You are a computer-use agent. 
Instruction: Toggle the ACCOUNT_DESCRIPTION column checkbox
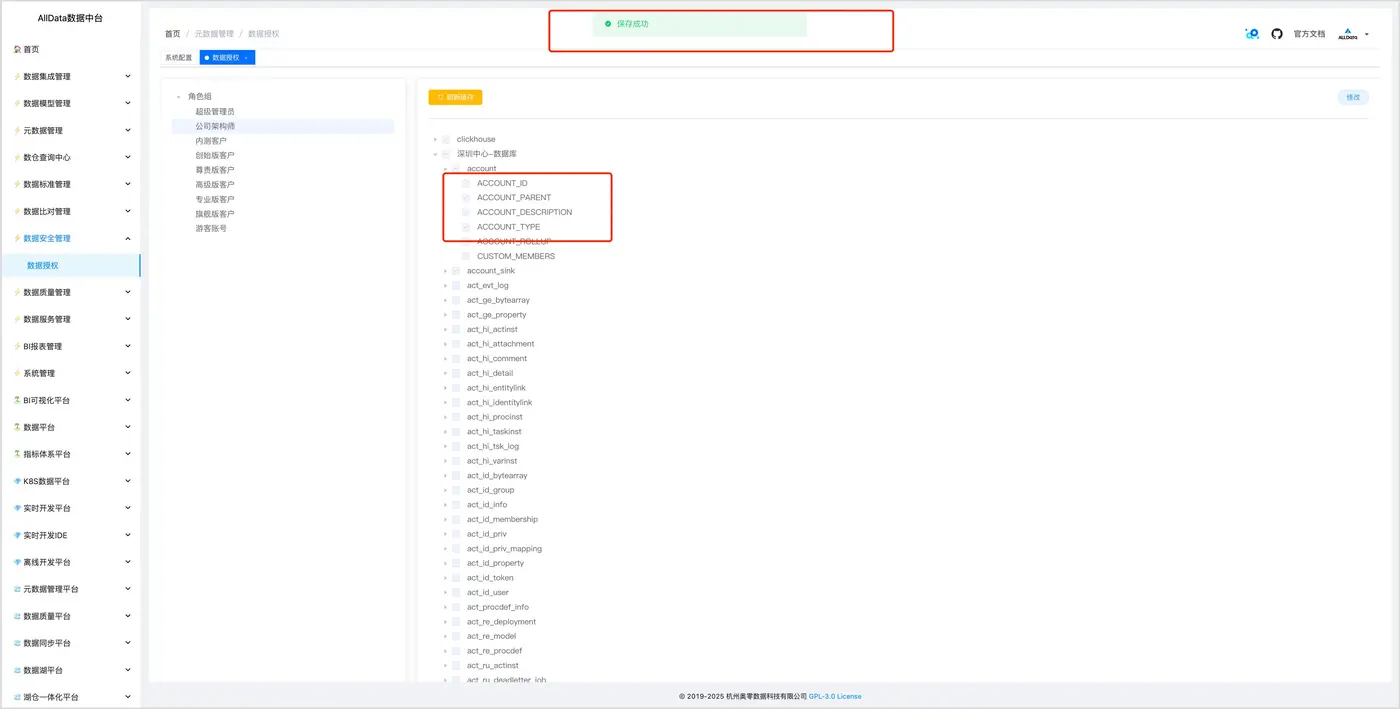pyautogui.click(x=466, y=212)
